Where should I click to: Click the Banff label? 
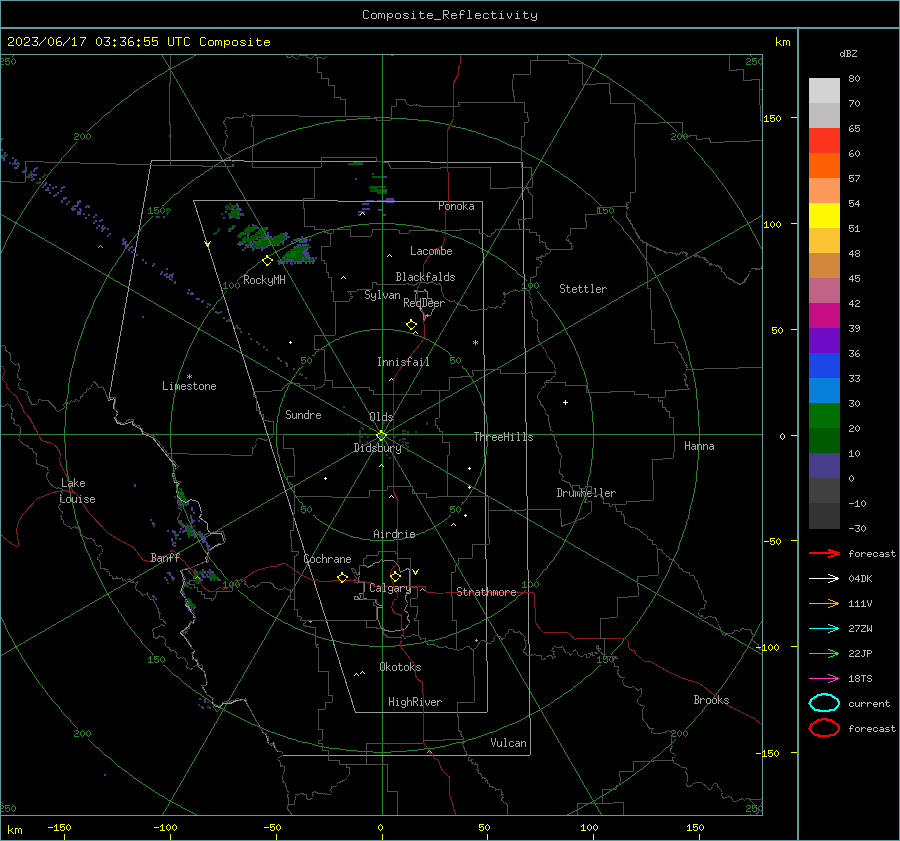(x=165, y=557)
